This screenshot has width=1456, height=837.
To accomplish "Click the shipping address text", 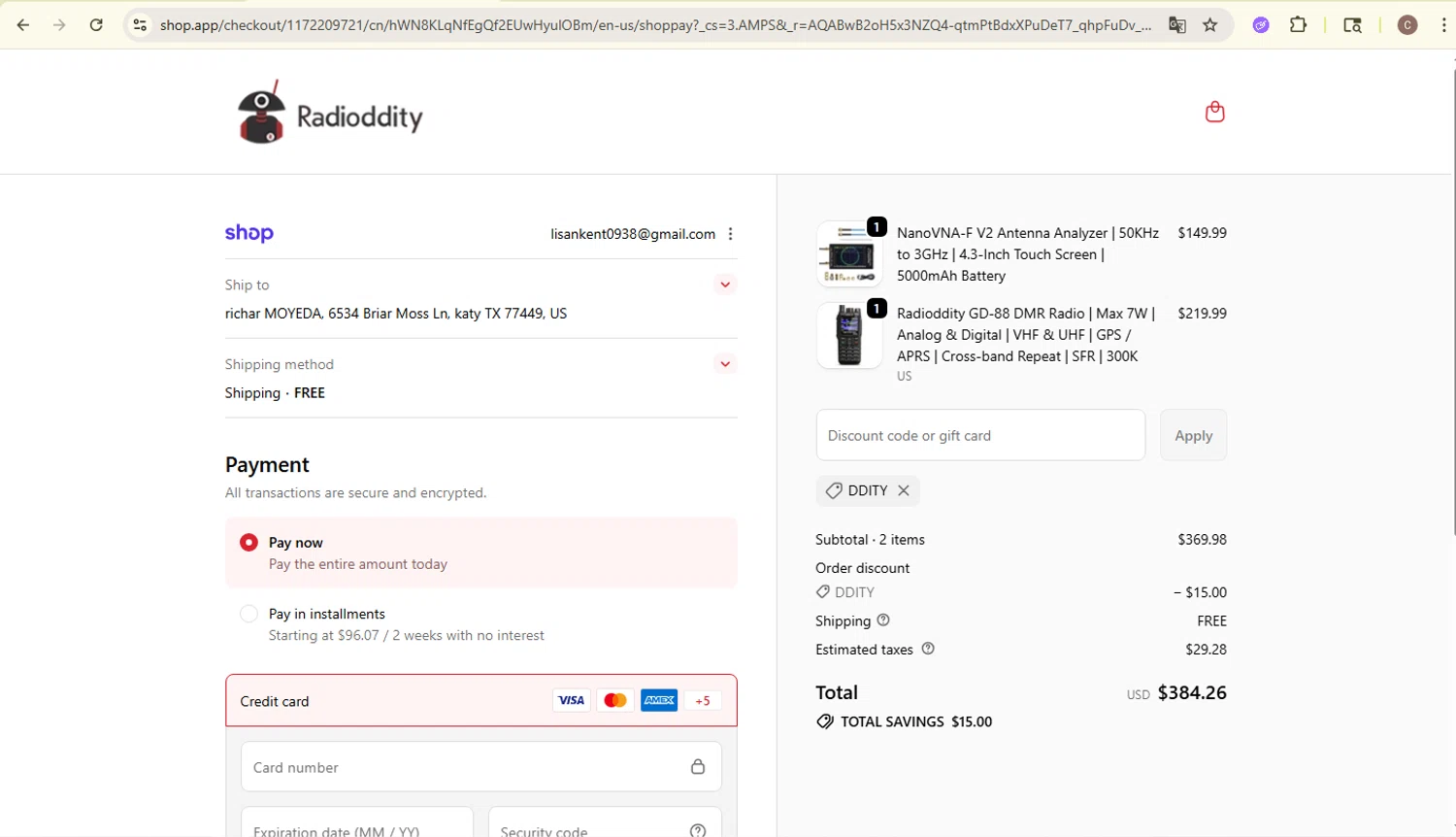I will coord(396,314).
